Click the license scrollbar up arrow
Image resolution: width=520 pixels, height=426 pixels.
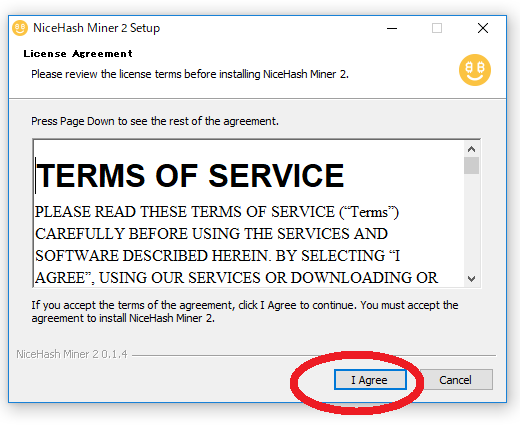(471, 149)
